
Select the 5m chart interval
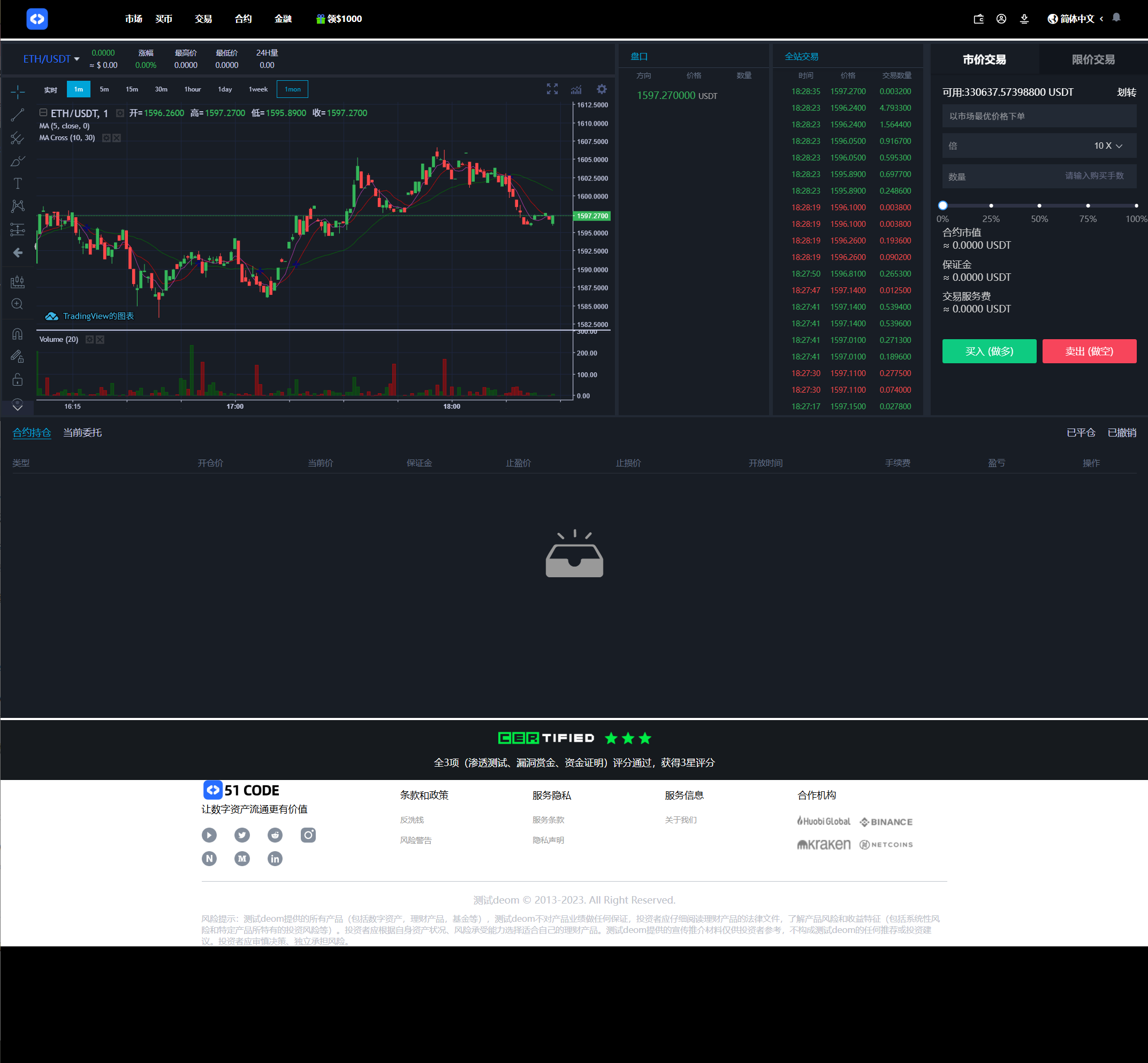point(104,89)
